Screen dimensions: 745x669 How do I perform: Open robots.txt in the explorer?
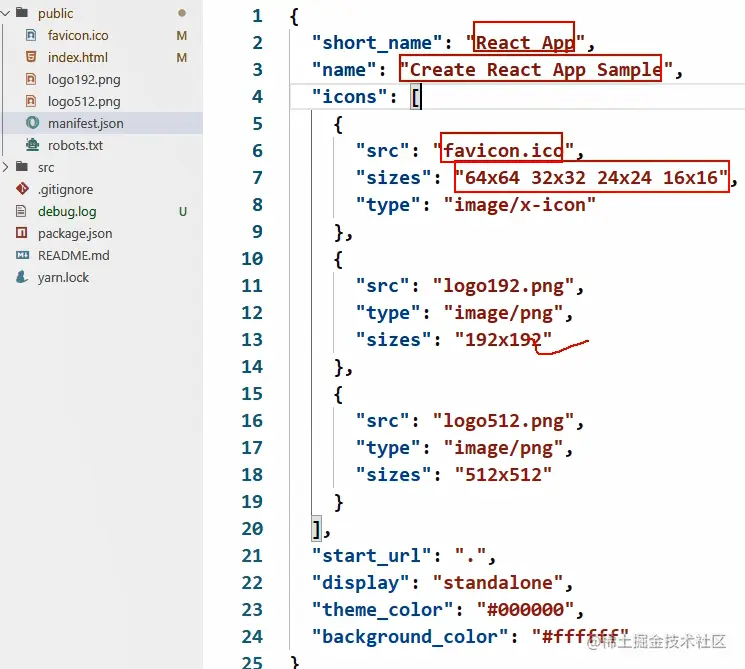(75, 145)
